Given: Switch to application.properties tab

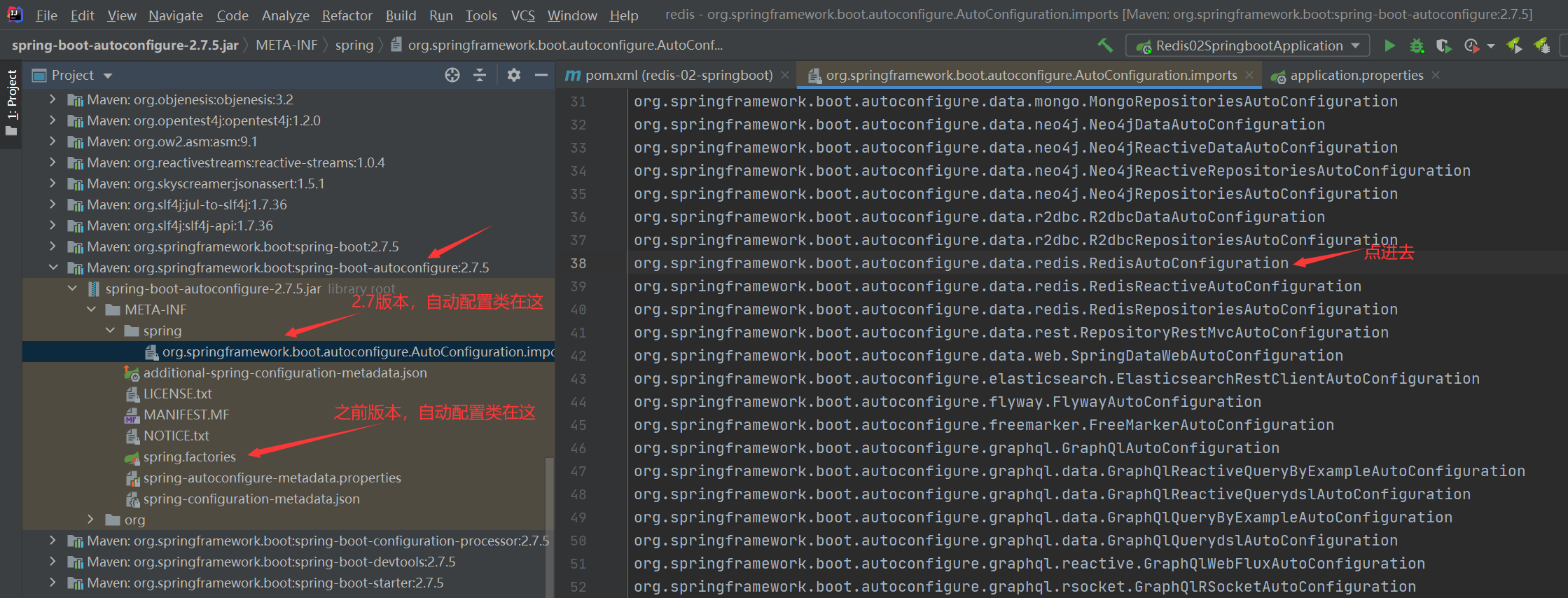Looking at the screenshot, I should click(1357, 75).
